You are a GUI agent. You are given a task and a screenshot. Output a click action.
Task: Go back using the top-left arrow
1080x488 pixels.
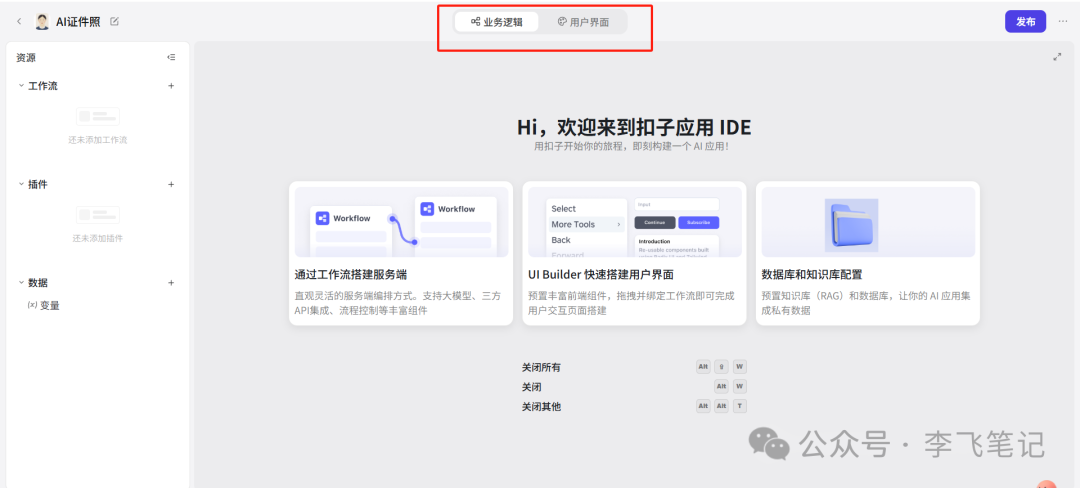pyautogui.click(x=19, y=21)
